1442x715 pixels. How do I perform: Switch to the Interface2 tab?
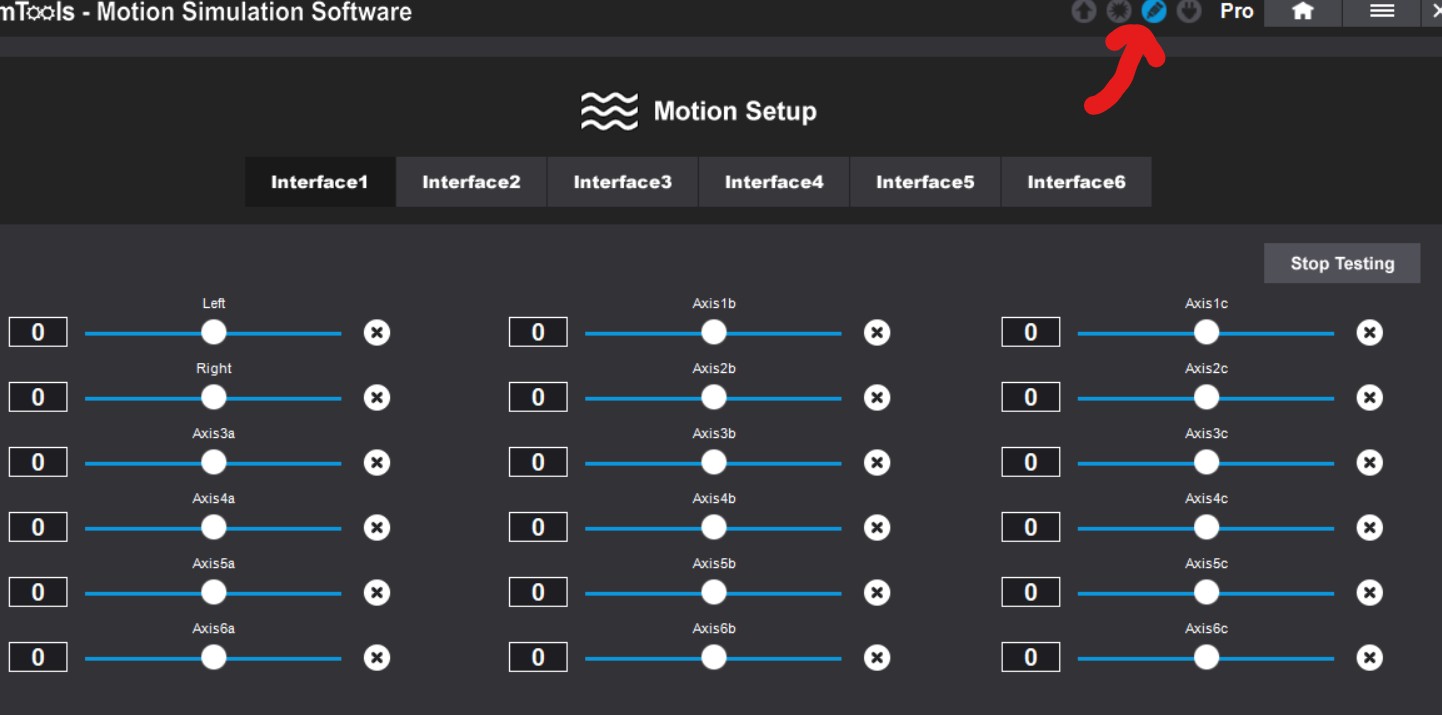(x=471, y=182)
